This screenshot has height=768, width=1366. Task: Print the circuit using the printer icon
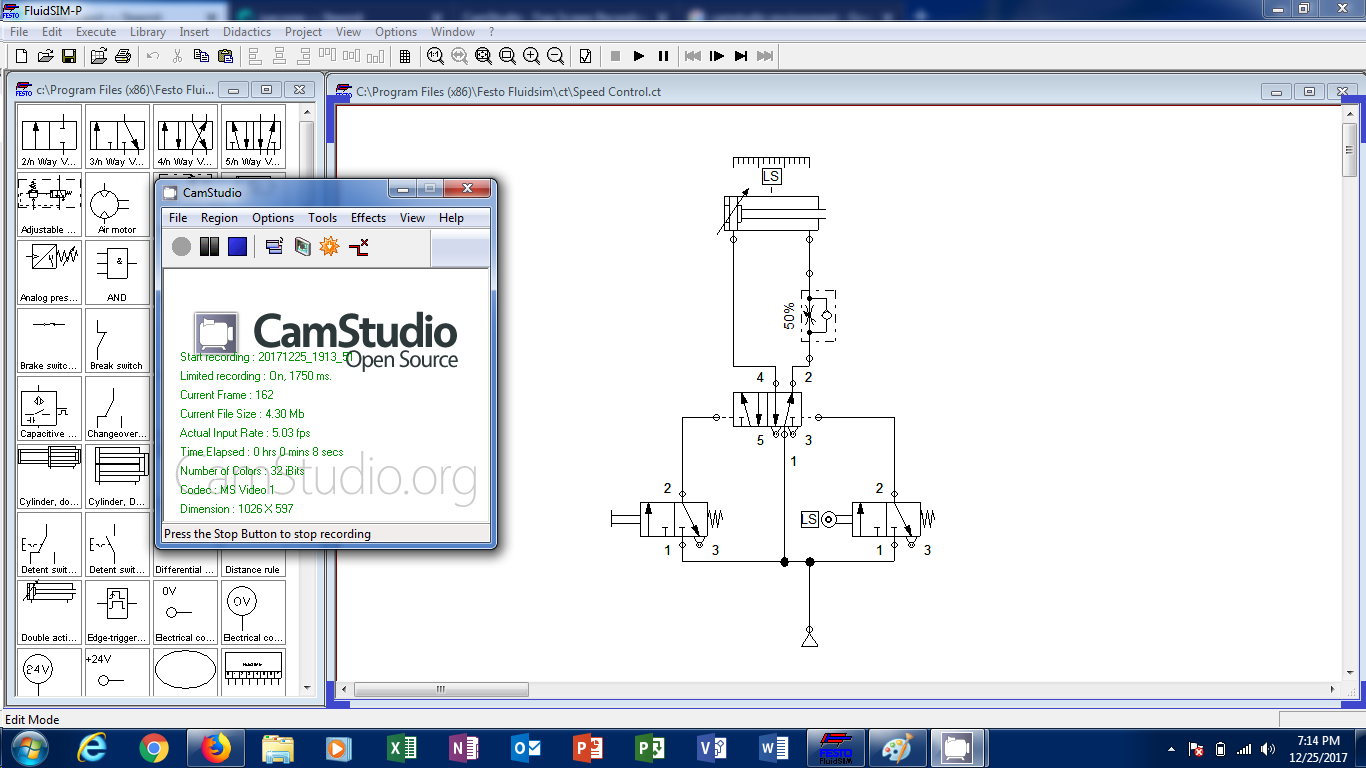pos(123,56)
